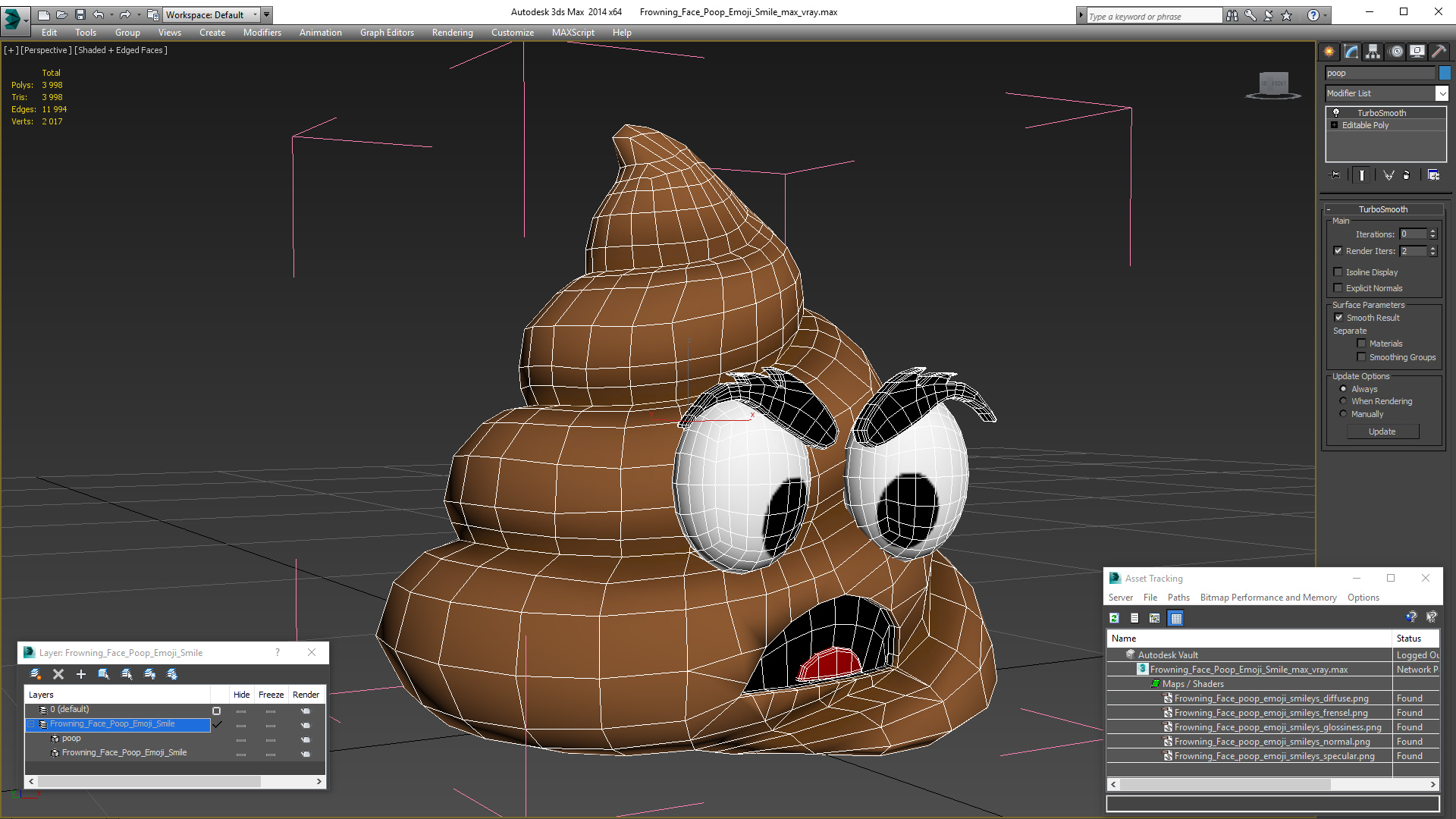The image size is (1456, 819).
Task: Enable Separate by Smoothing Groups checkbox
Action: coord(1361,357)
